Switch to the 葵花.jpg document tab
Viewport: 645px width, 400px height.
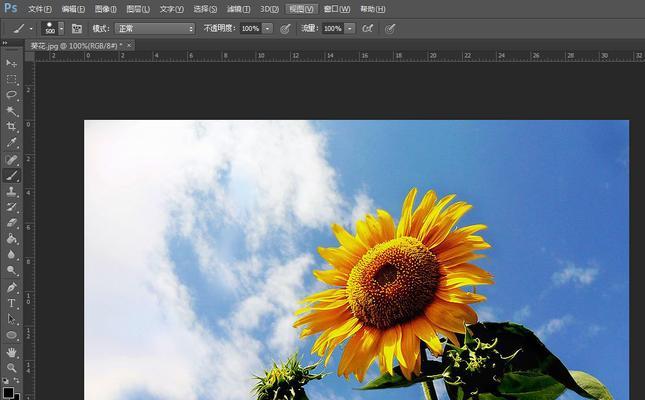coord(75,46)
